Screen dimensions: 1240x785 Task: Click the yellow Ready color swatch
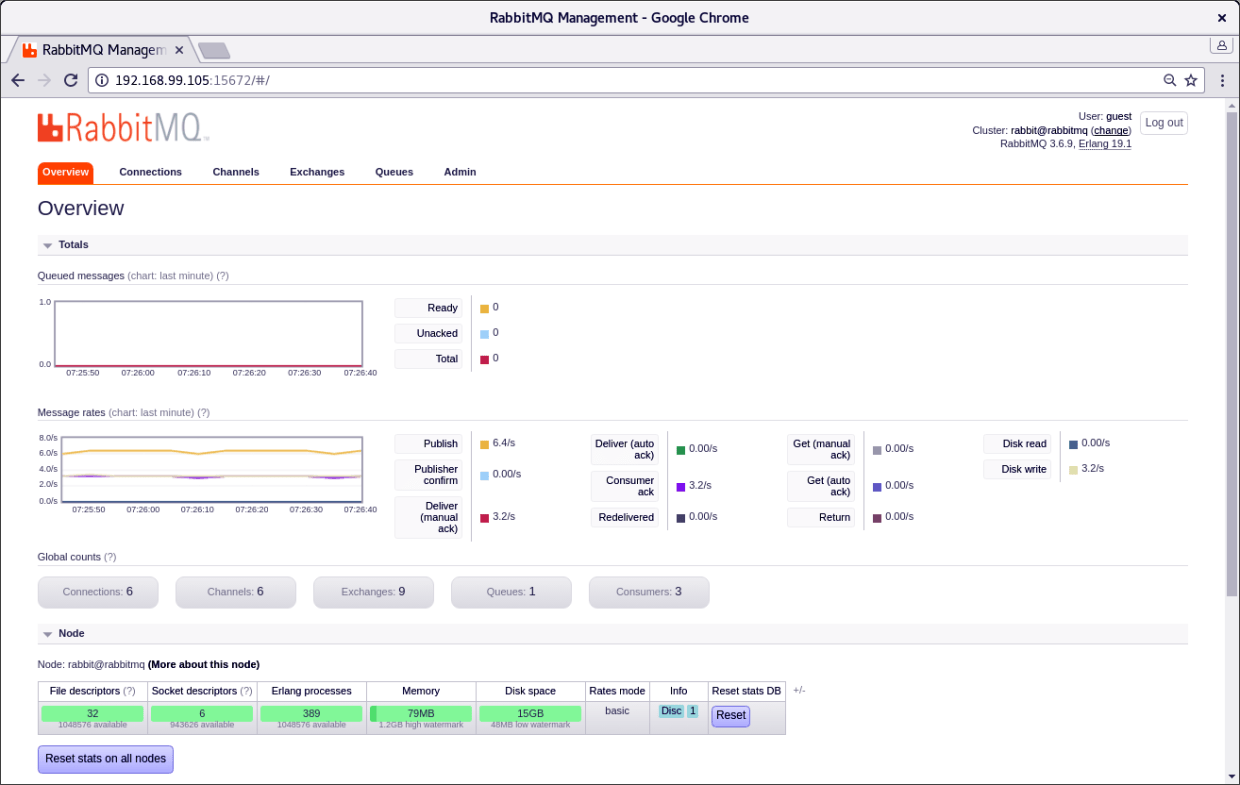click(x=485, y=309)
